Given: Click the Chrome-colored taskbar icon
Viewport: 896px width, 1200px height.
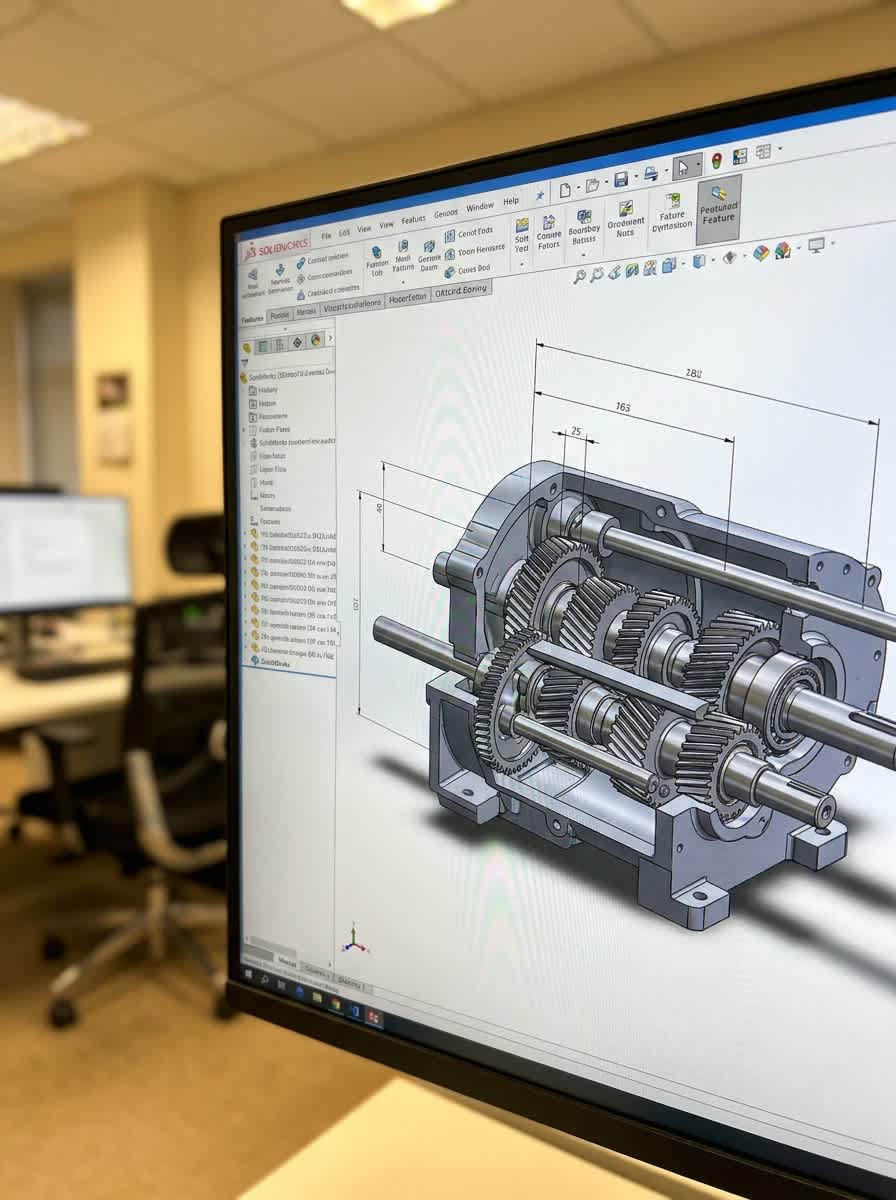Looking at the screenshot, I should click(335, 1004).
